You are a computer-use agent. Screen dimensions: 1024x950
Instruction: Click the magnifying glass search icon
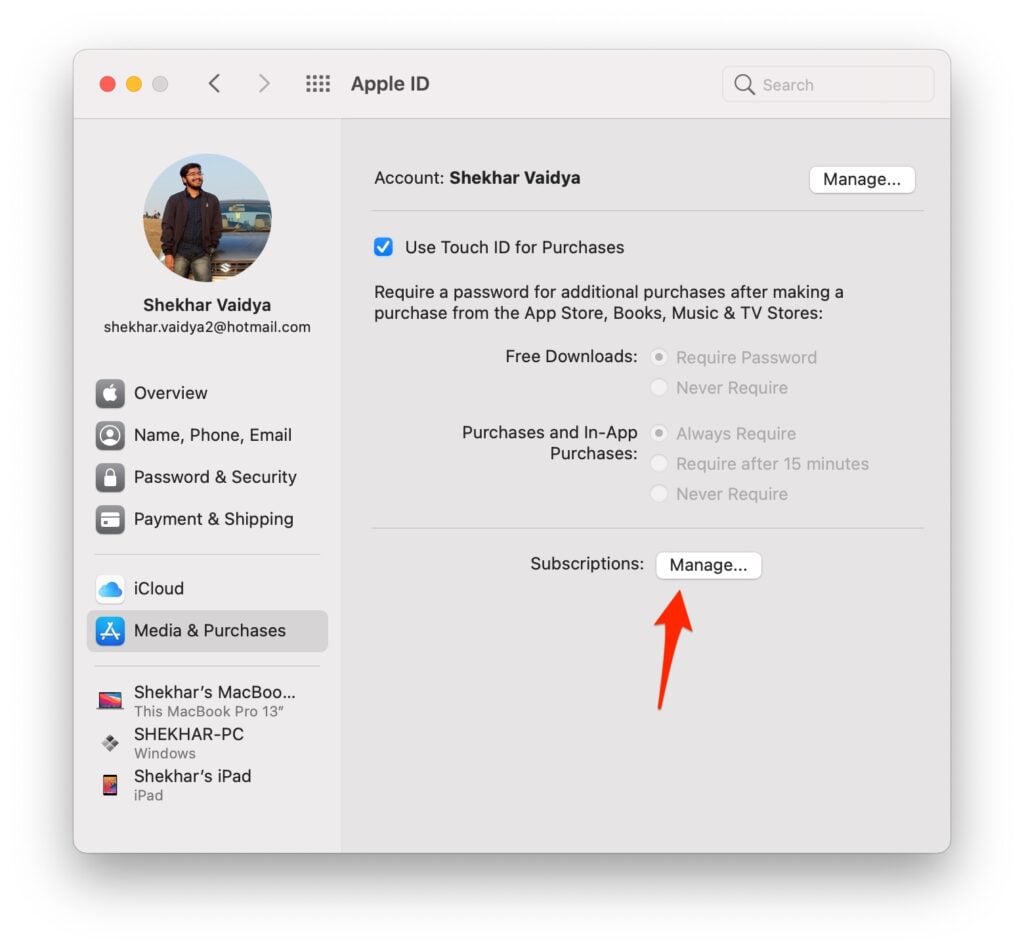(x=744, y=84)
